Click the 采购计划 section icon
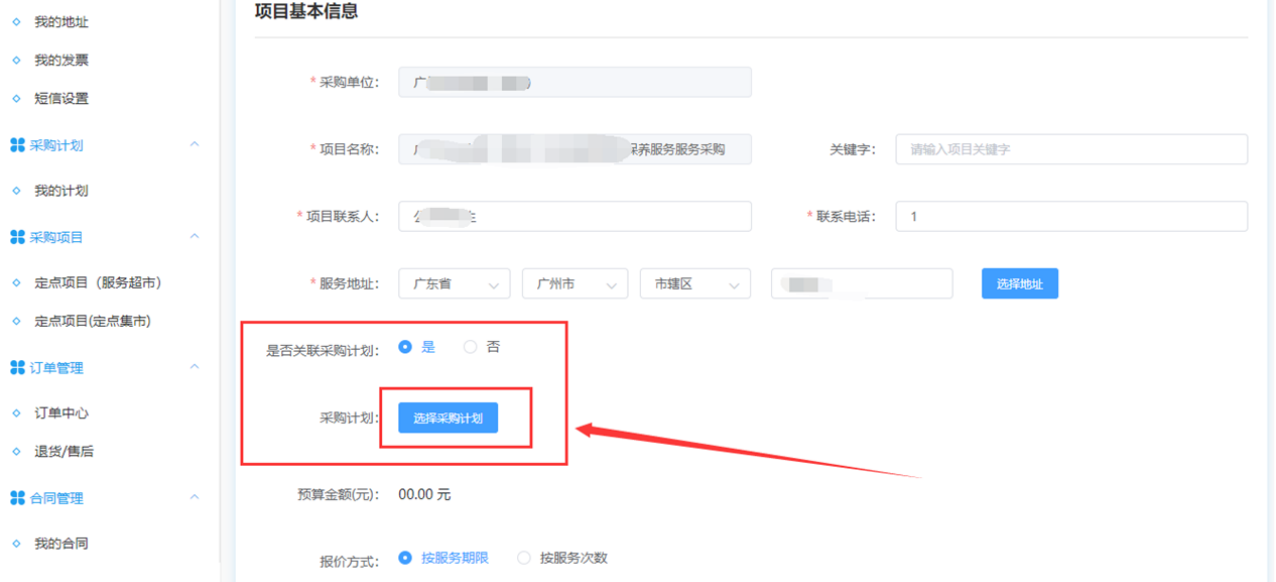The image size is (1276, 582). click(x=17, y=145)
